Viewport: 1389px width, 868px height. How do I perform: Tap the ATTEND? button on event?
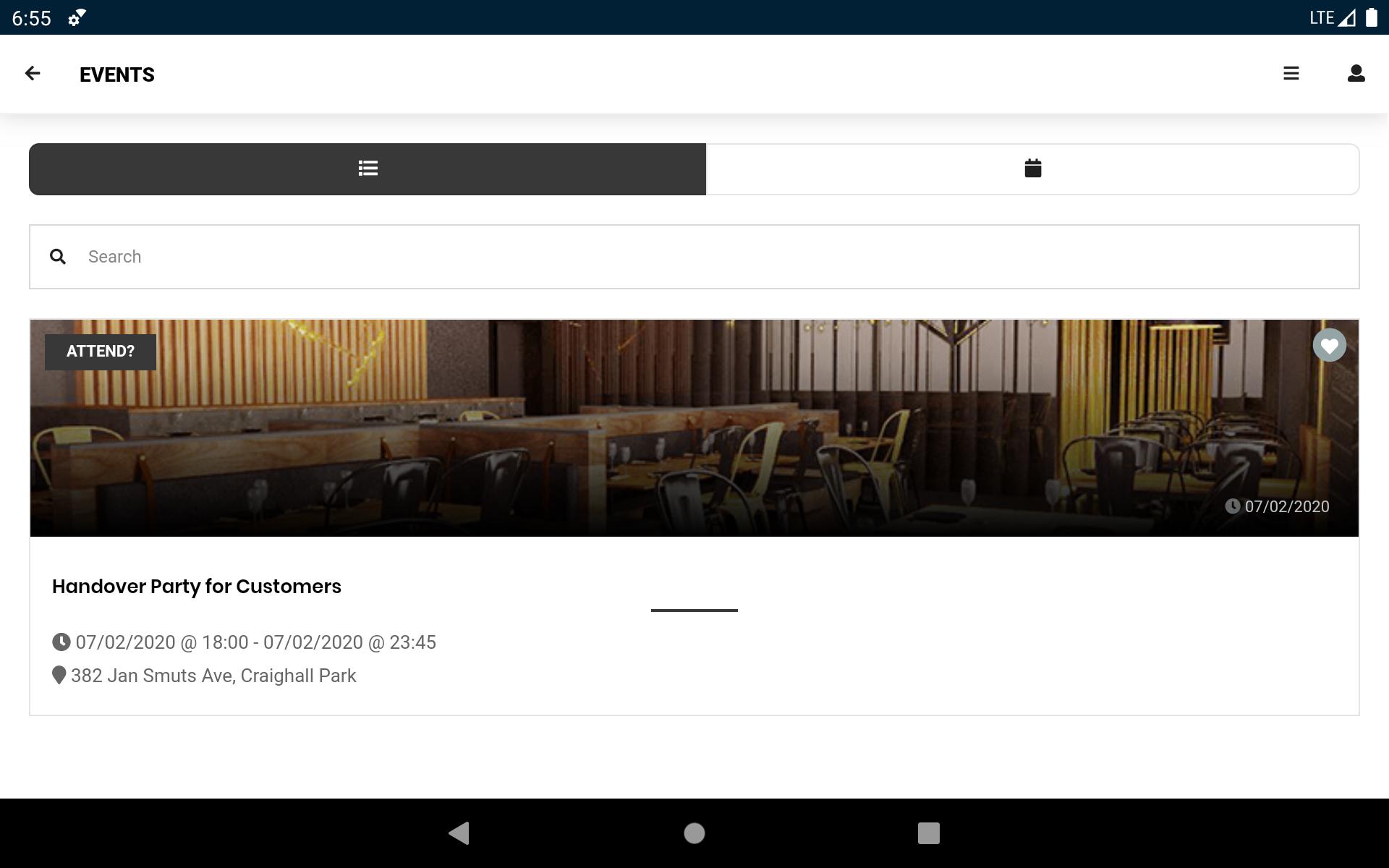(101, 352)
